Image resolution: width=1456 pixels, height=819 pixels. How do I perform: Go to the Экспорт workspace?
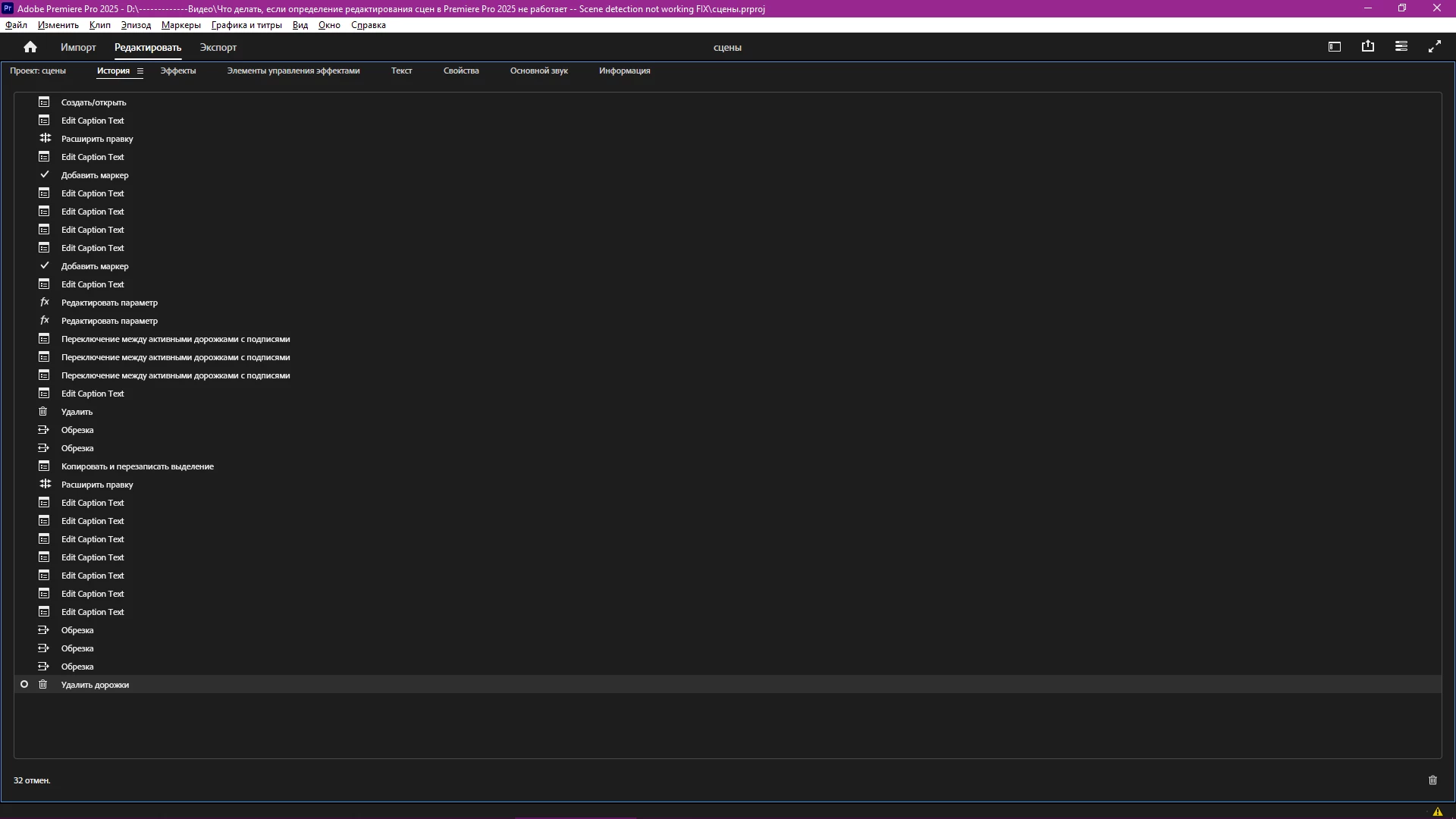(x=218, y=47)
